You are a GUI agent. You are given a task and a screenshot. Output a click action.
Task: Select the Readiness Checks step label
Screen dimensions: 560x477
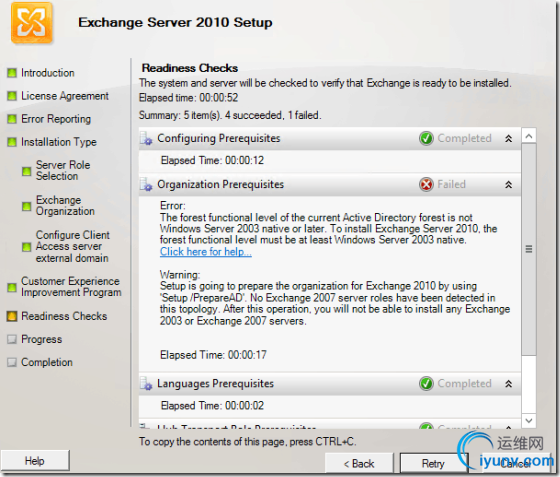click(x=64, y=316)
